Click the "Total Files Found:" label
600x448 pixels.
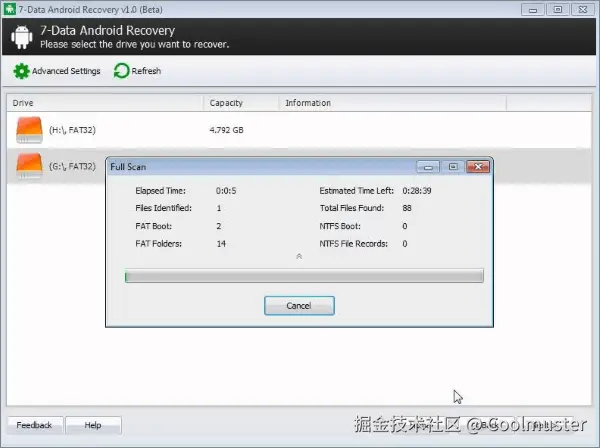pos(352,208)
